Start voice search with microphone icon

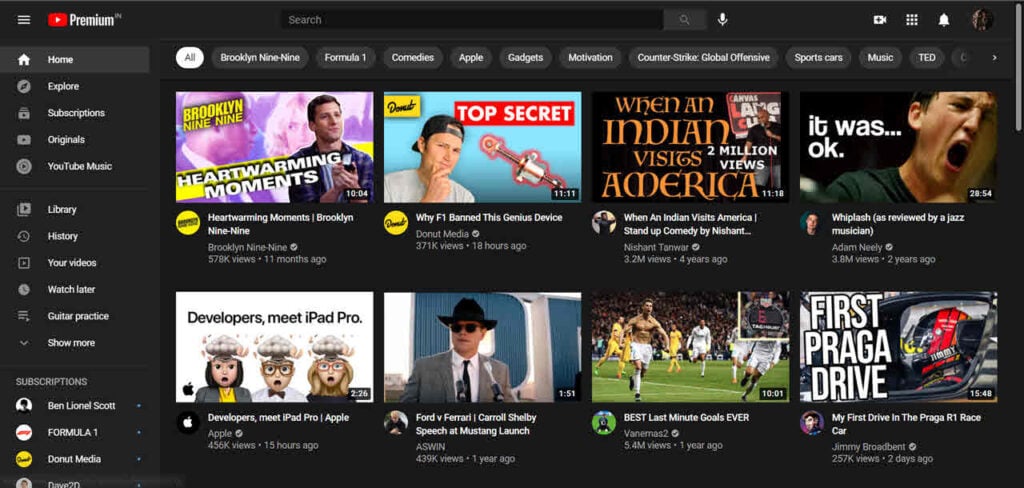click(x=722, y=20)
